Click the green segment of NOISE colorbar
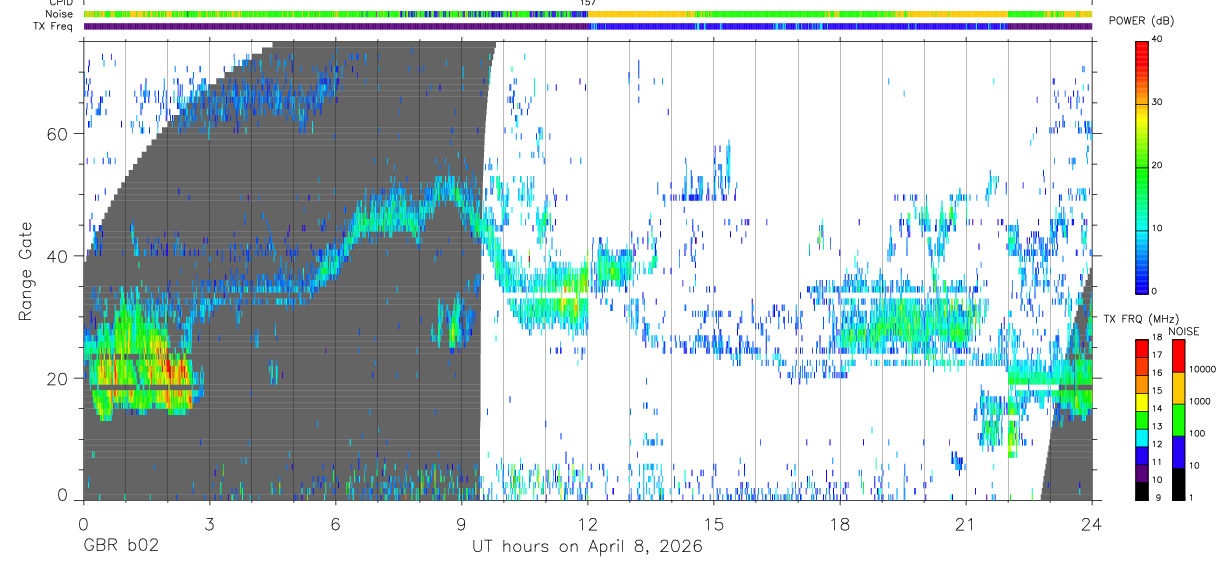Viewport: 1228px width, 567px height. point(1178,419)
